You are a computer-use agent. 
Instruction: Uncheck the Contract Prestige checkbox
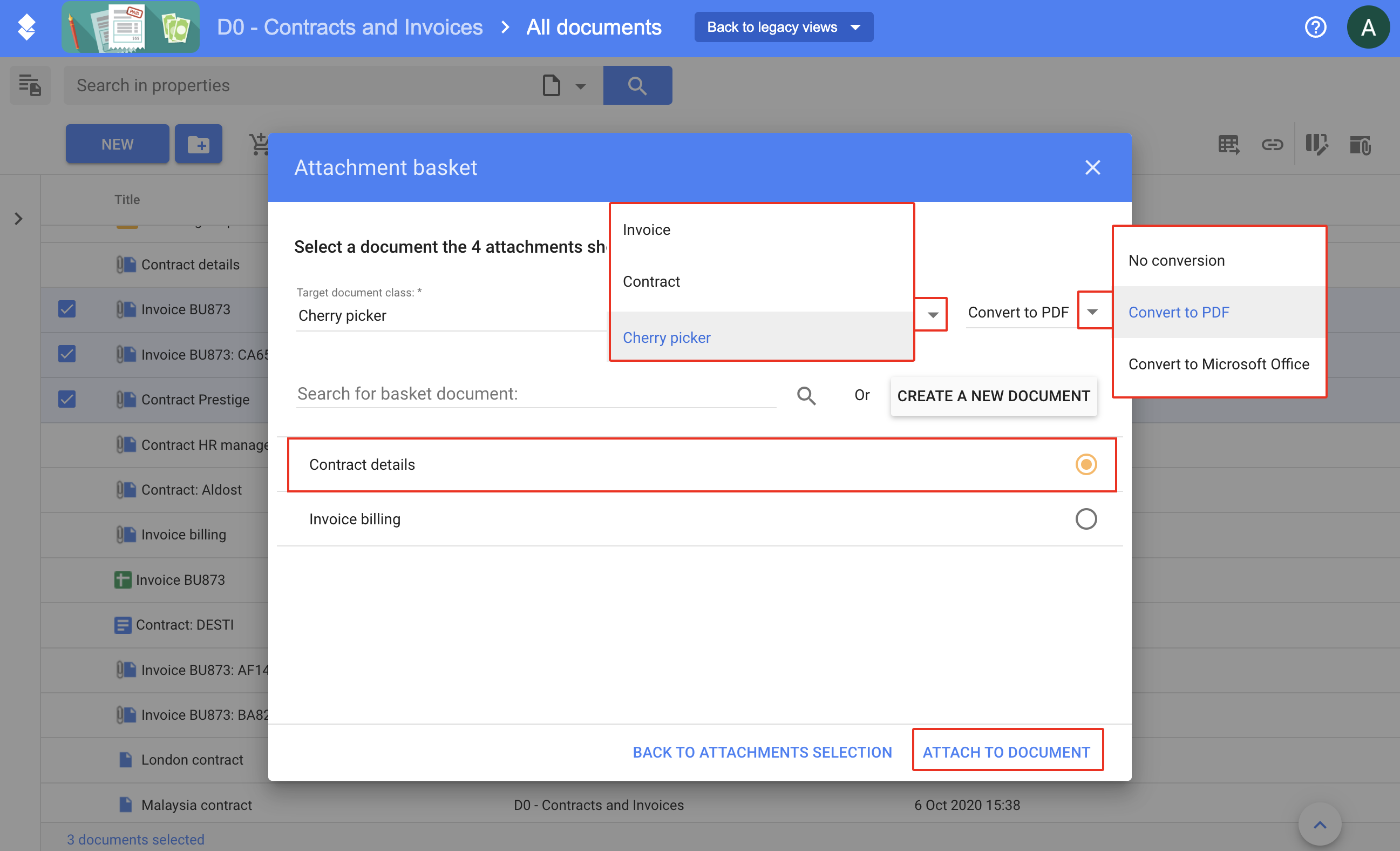[x=66, y=399]
